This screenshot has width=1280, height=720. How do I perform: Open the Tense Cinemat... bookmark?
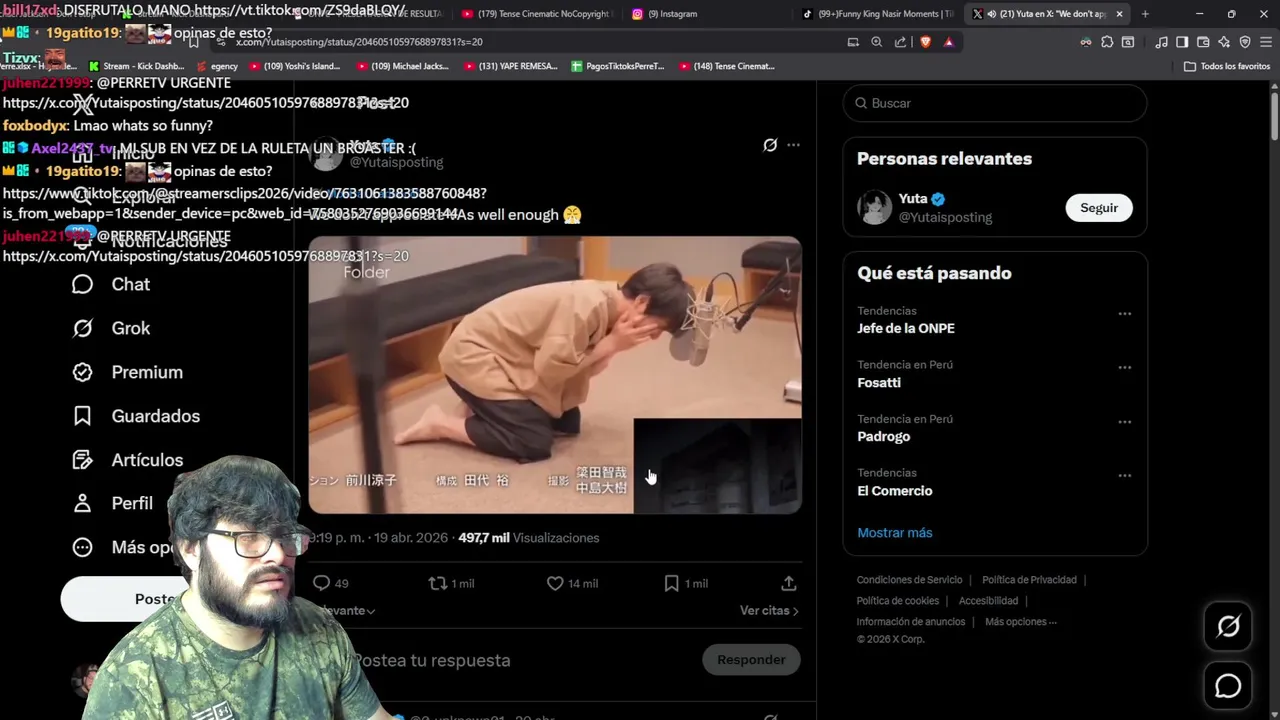(x=727, y=66)
